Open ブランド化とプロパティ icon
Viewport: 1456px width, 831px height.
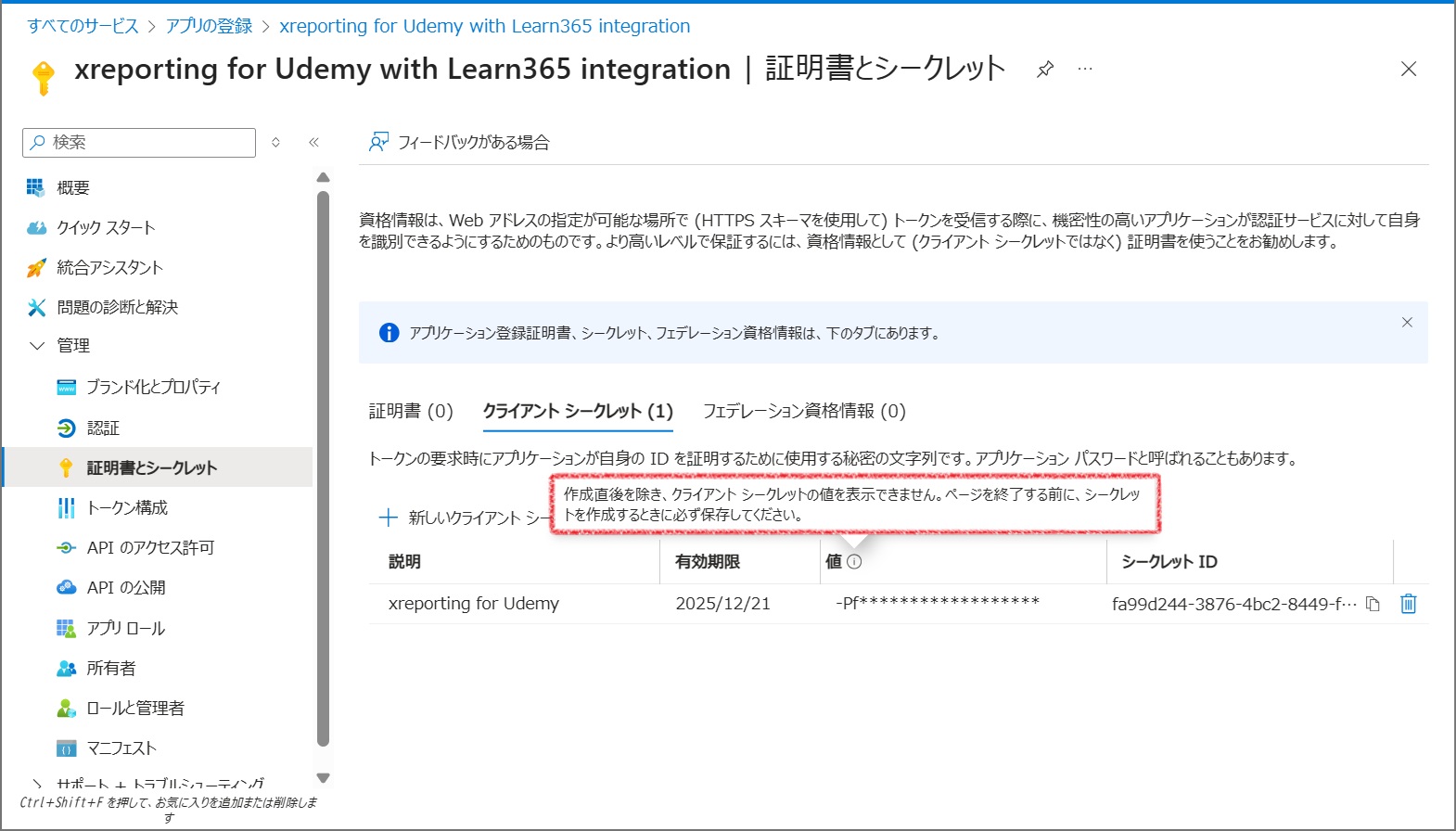66,387
